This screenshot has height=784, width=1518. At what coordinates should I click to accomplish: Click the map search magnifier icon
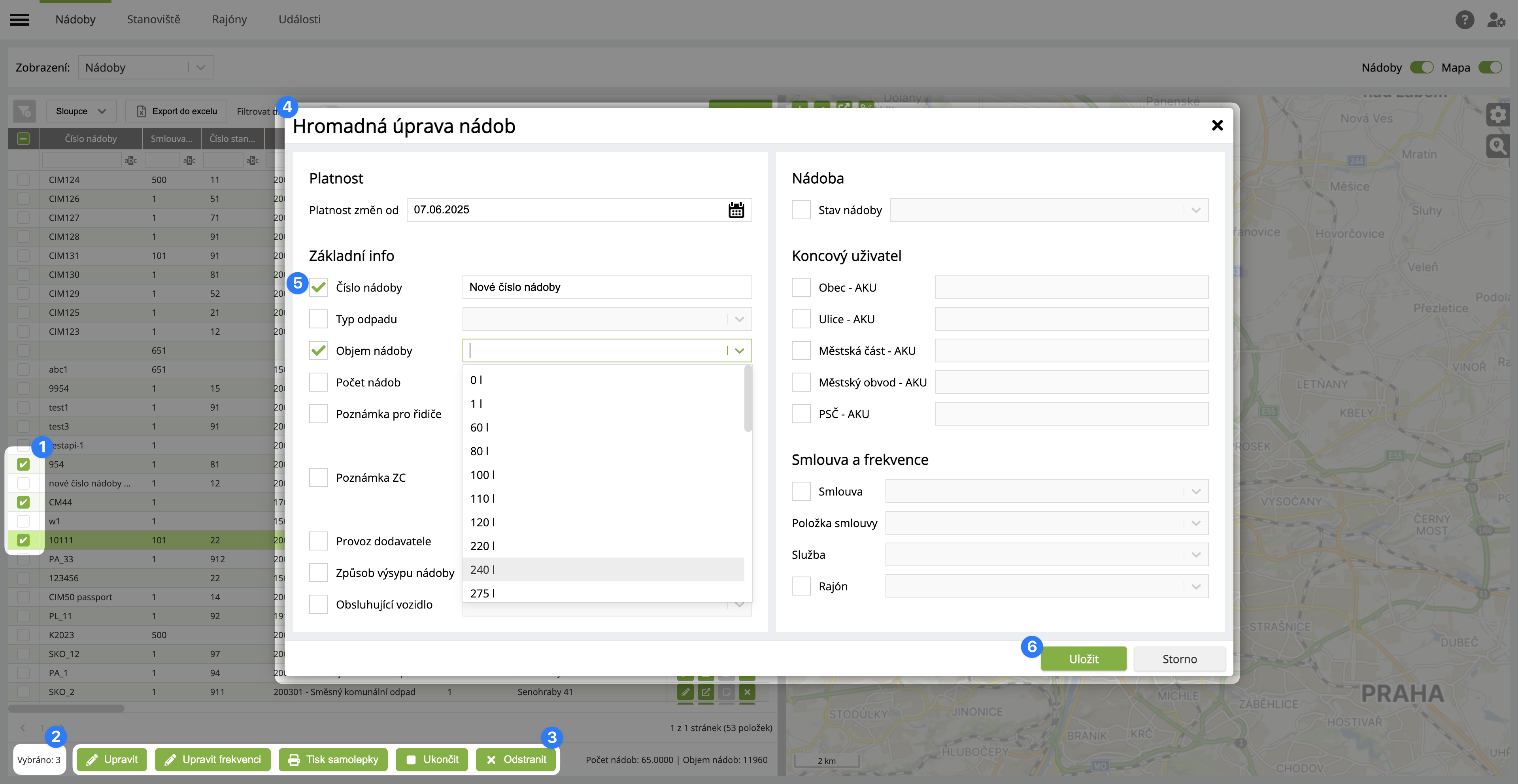(1497, 145)
